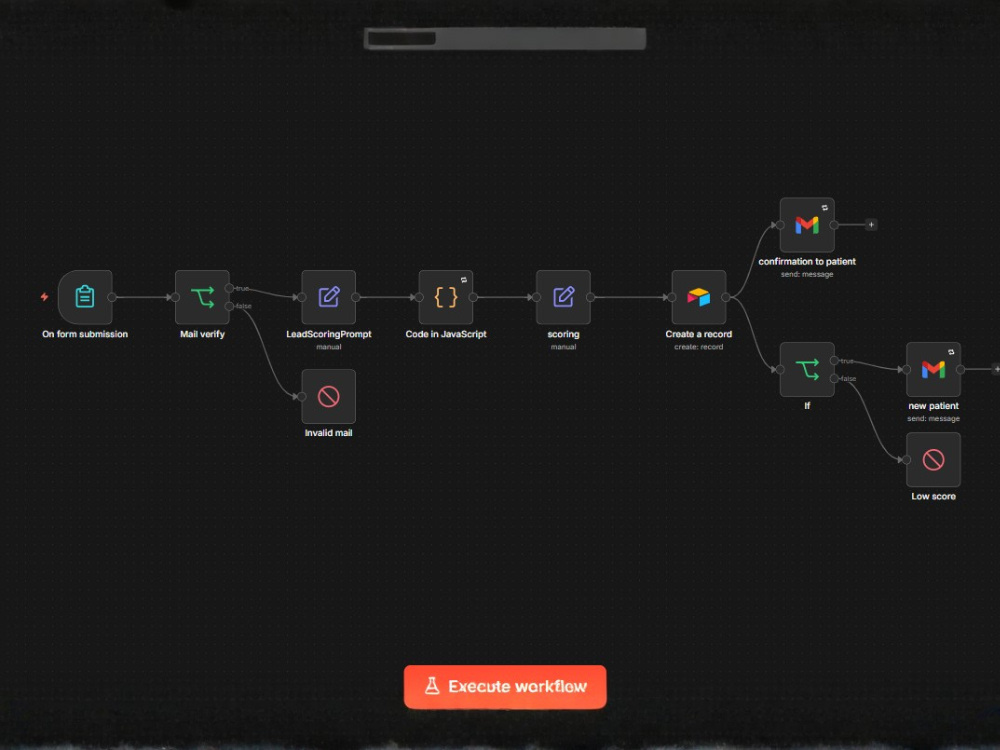
Task: Open the LeadScoringPrompt edit node
Action: tap(328, 297)
